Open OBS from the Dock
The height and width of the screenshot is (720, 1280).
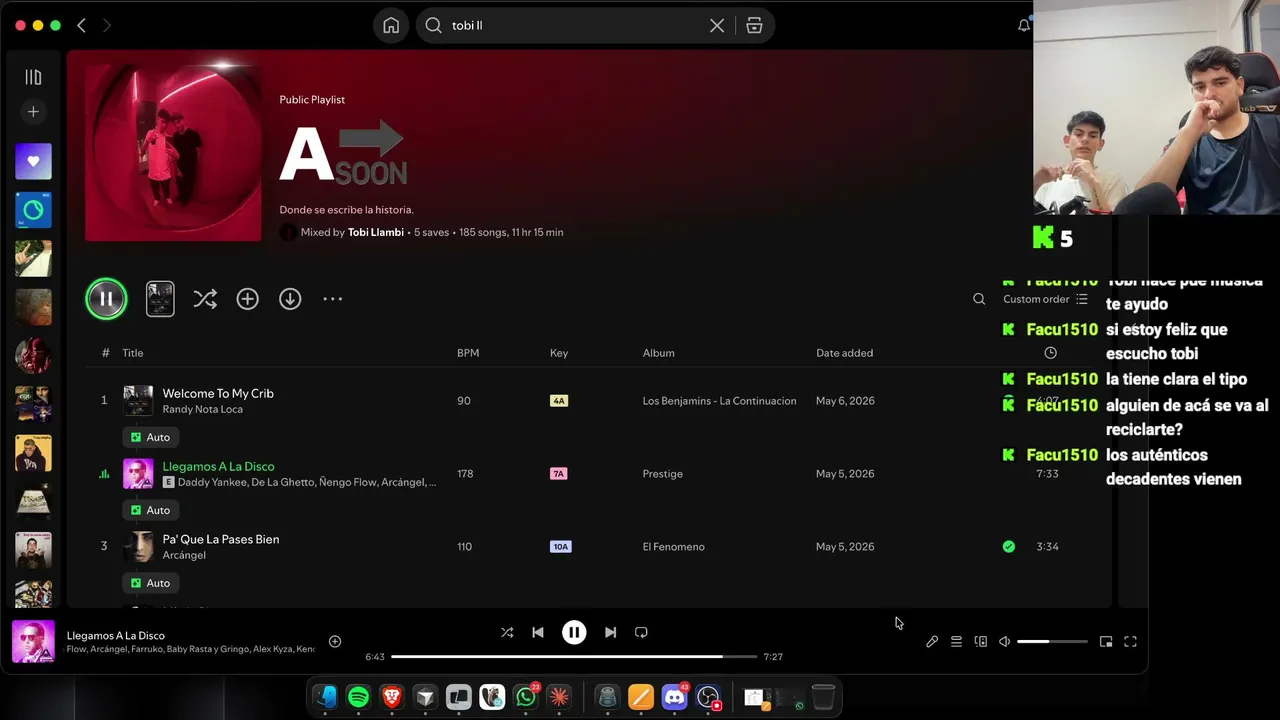709,697
